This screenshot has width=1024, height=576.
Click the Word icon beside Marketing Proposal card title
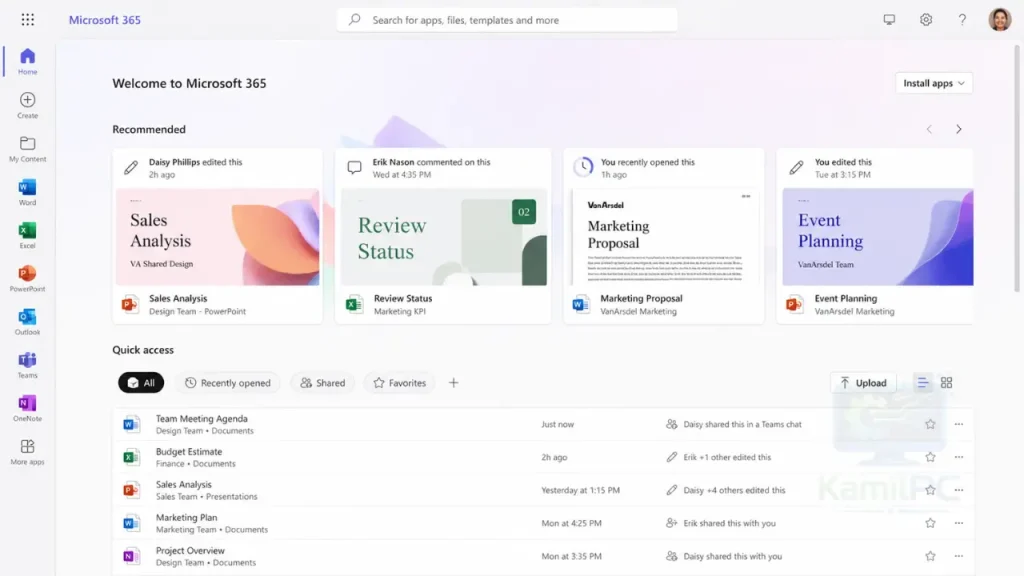coord(581,304)
